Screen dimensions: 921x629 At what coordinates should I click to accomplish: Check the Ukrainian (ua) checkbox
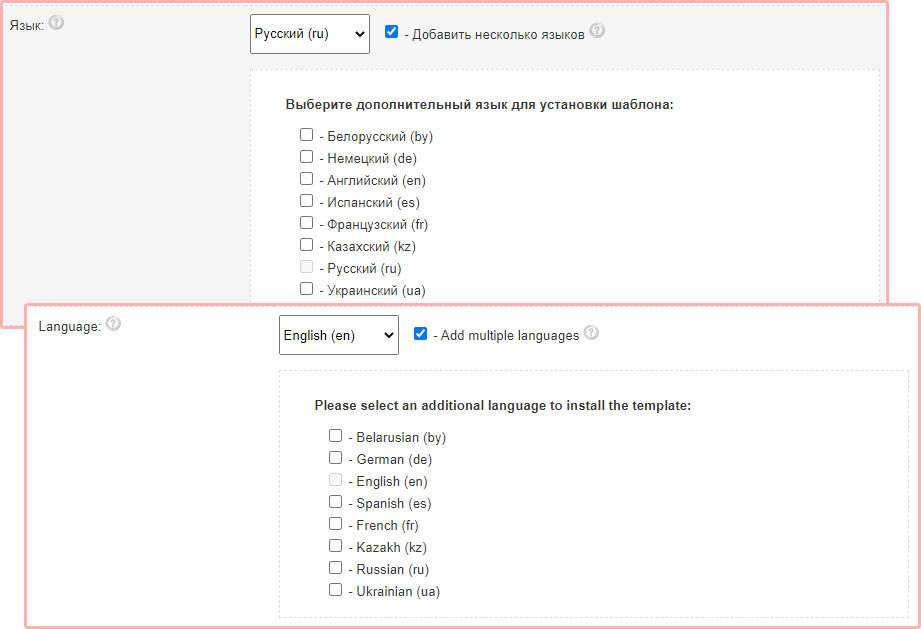point(336,590)
